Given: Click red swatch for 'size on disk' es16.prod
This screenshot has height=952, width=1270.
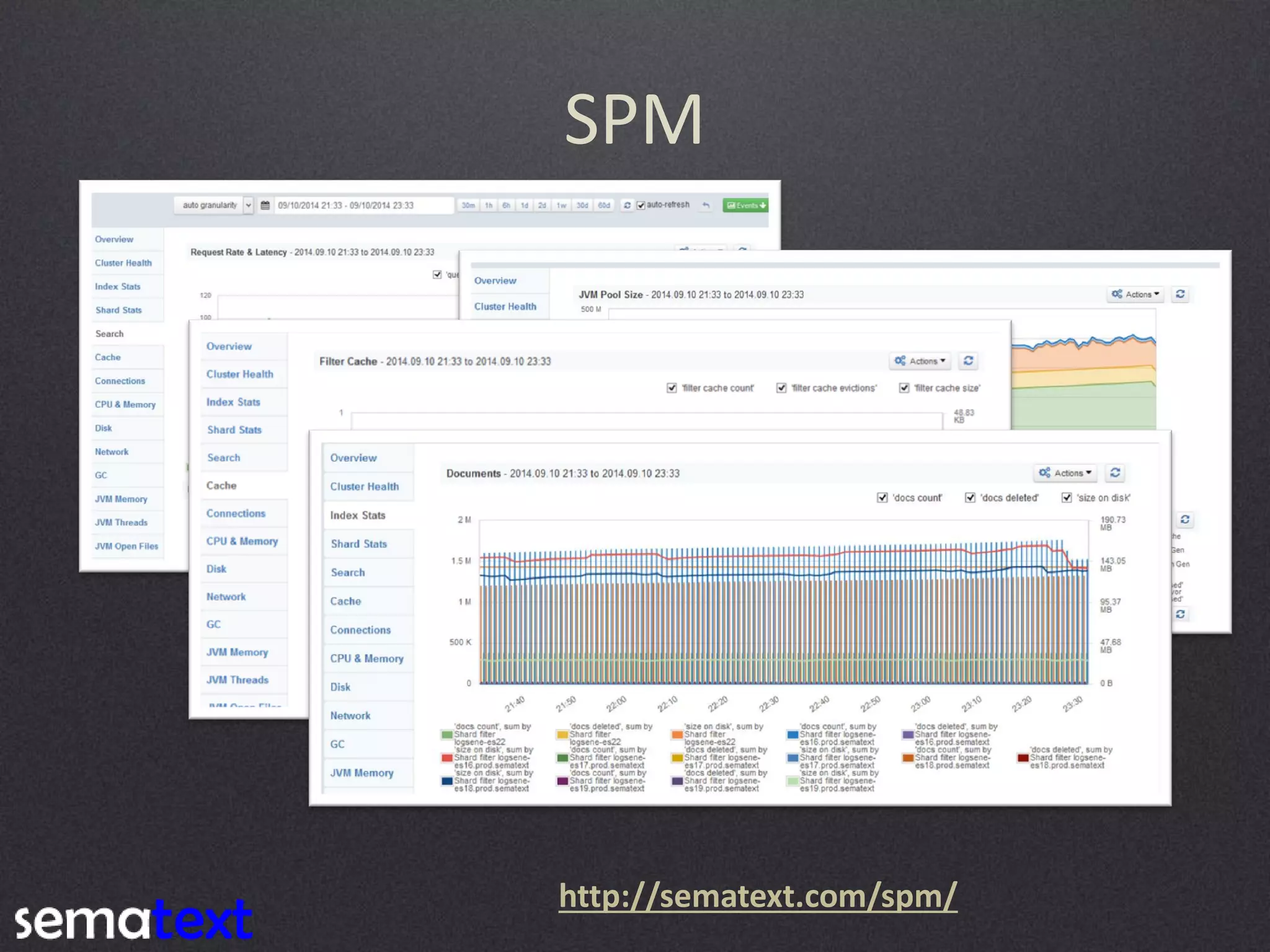Looking at the screenshot, I should pyautogui.click(x=446, y=757).
